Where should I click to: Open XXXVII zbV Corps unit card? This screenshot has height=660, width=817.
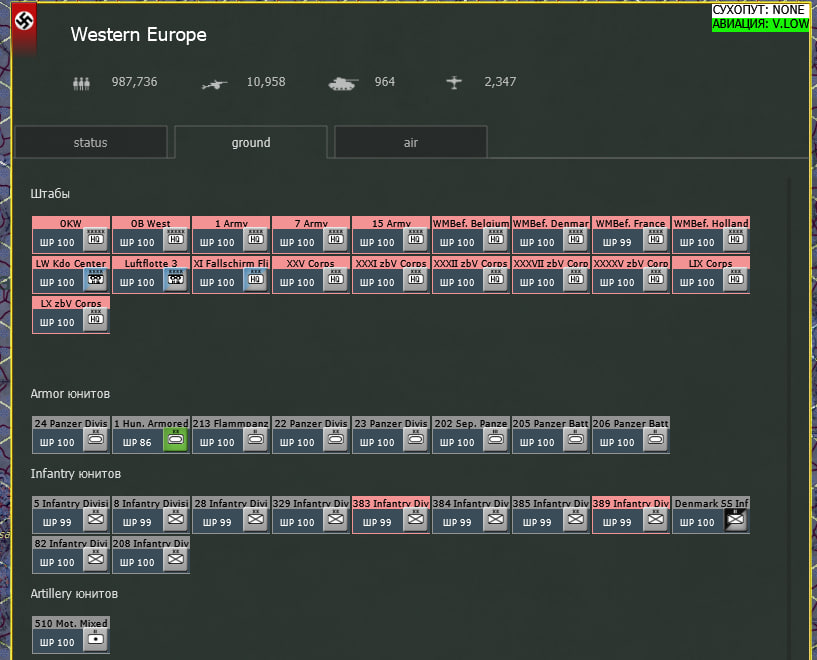pyautogui.click(x=551, y=275)
